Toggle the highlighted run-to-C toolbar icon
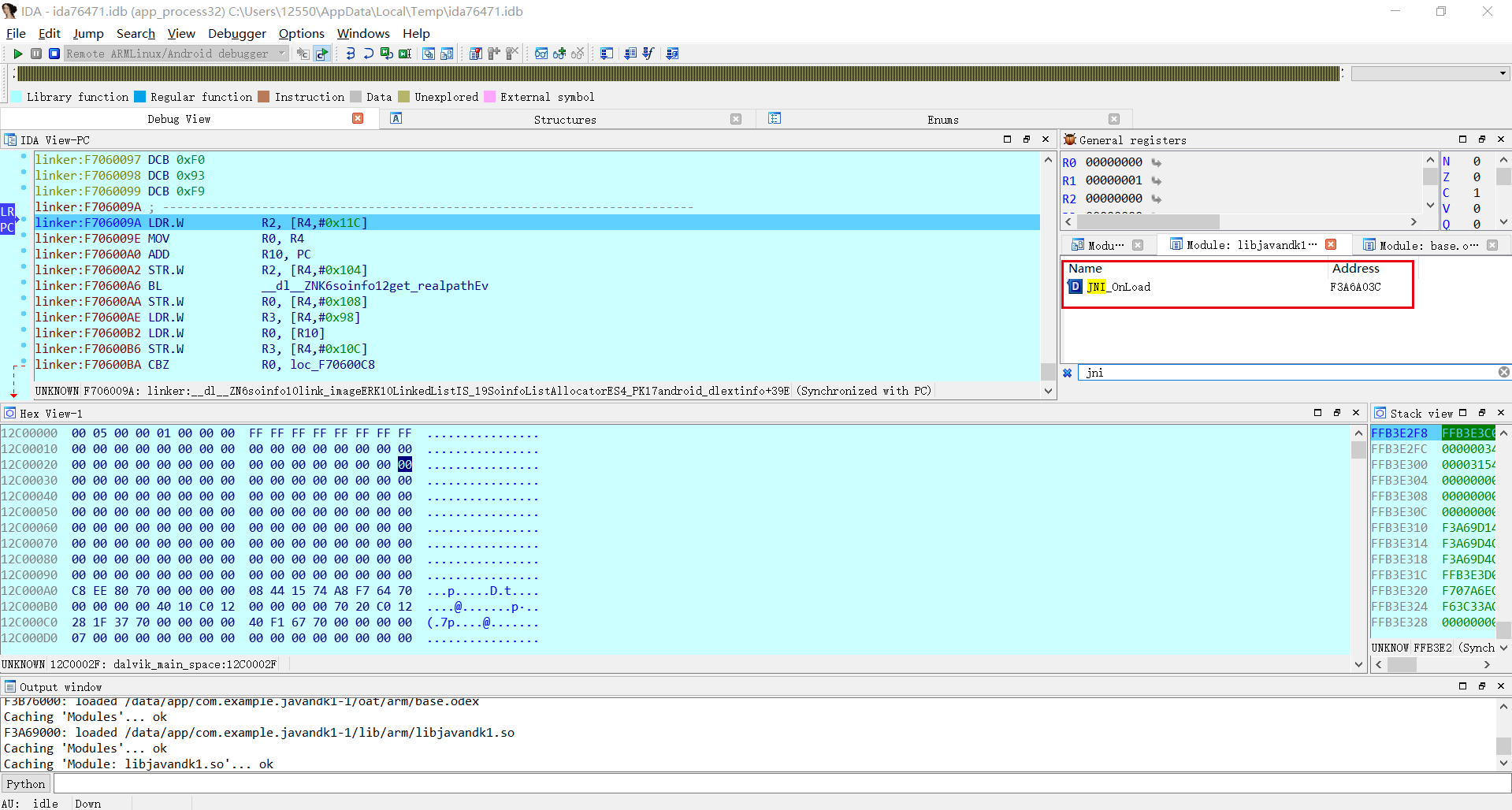The image size is (1512, 810). tap(321, 54)
